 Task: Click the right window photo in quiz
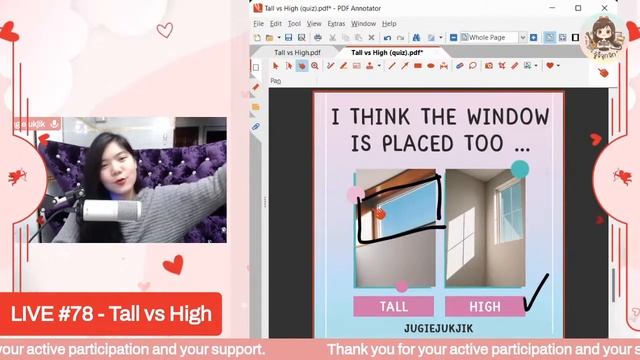click(485, 229)
